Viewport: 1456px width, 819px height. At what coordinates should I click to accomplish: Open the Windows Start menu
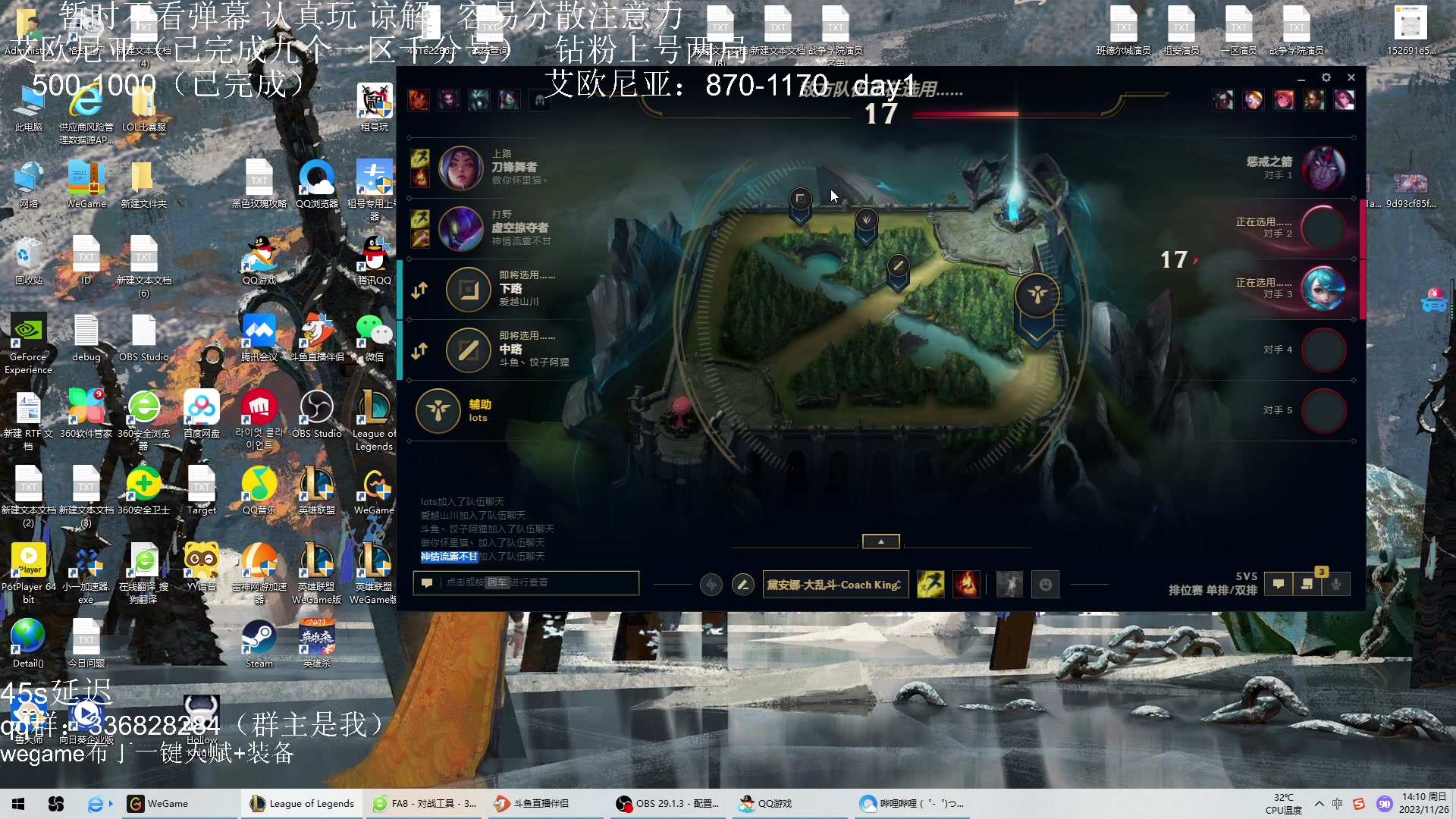pos(18,804)
